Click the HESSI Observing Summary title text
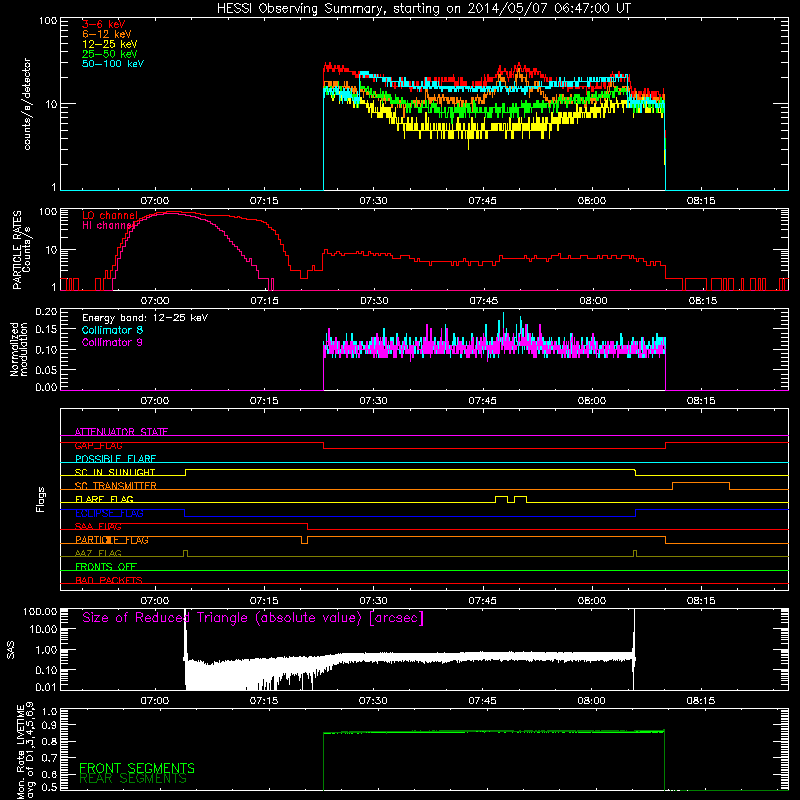Screen dimensions: 800x800 424,9
